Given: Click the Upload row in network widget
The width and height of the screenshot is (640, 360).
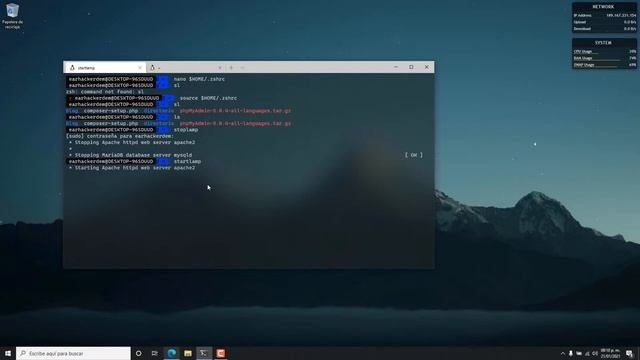Looking at the screenshot, I should point(604,22).
